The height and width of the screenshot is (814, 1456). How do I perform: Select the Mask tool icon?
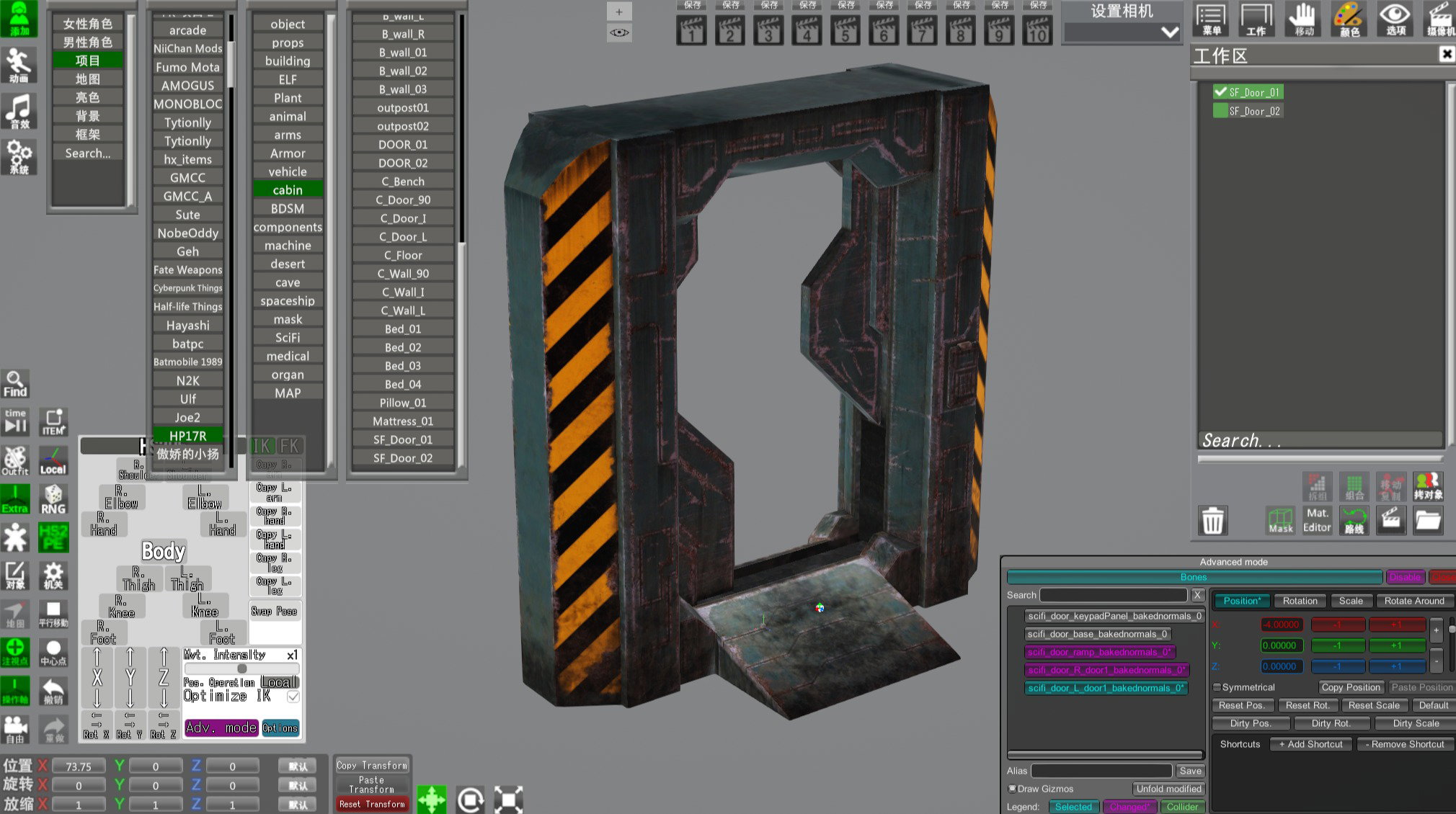coord(1280,519)
